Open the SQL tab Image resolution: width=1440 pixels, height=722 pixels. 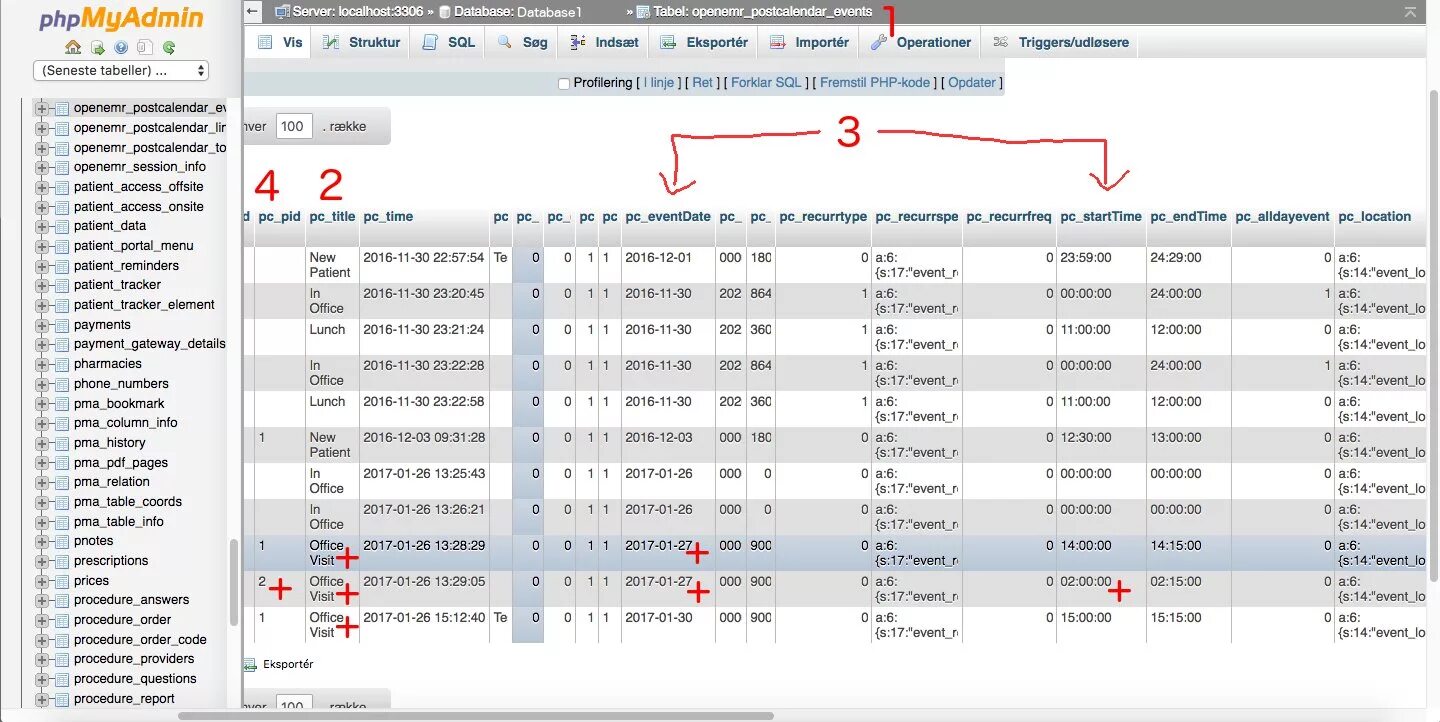click(x=448, y=42)
